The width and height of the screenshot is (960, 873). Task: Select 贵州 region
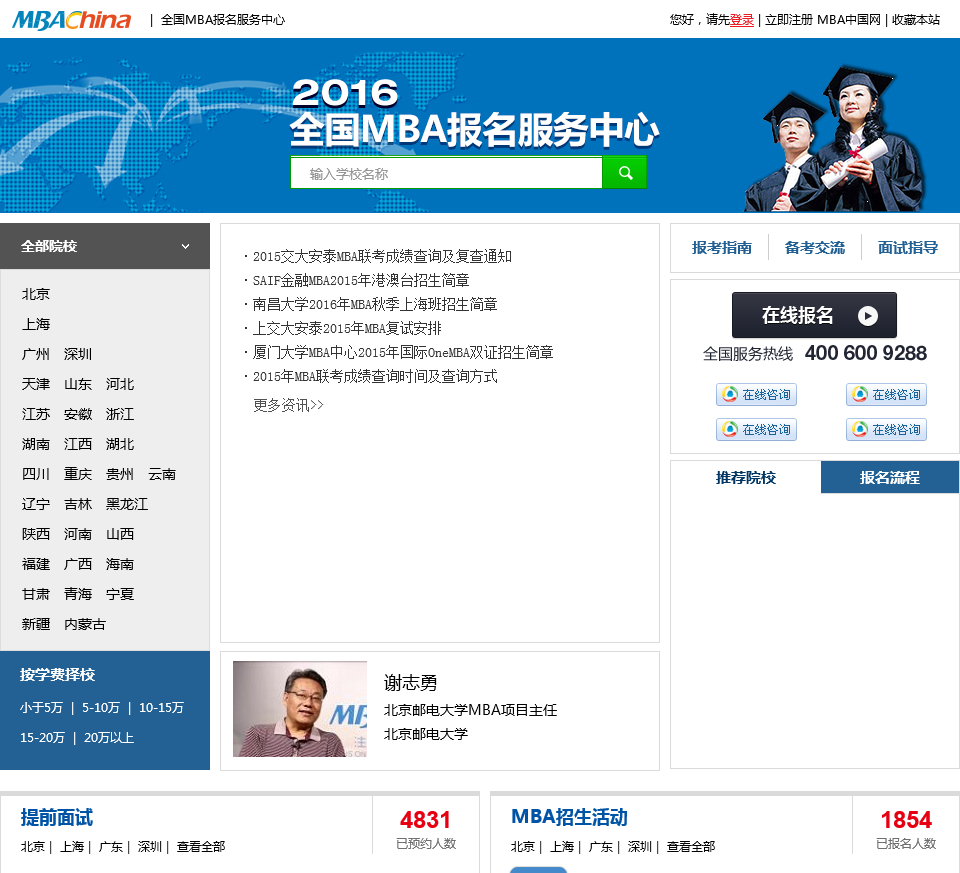120,474
